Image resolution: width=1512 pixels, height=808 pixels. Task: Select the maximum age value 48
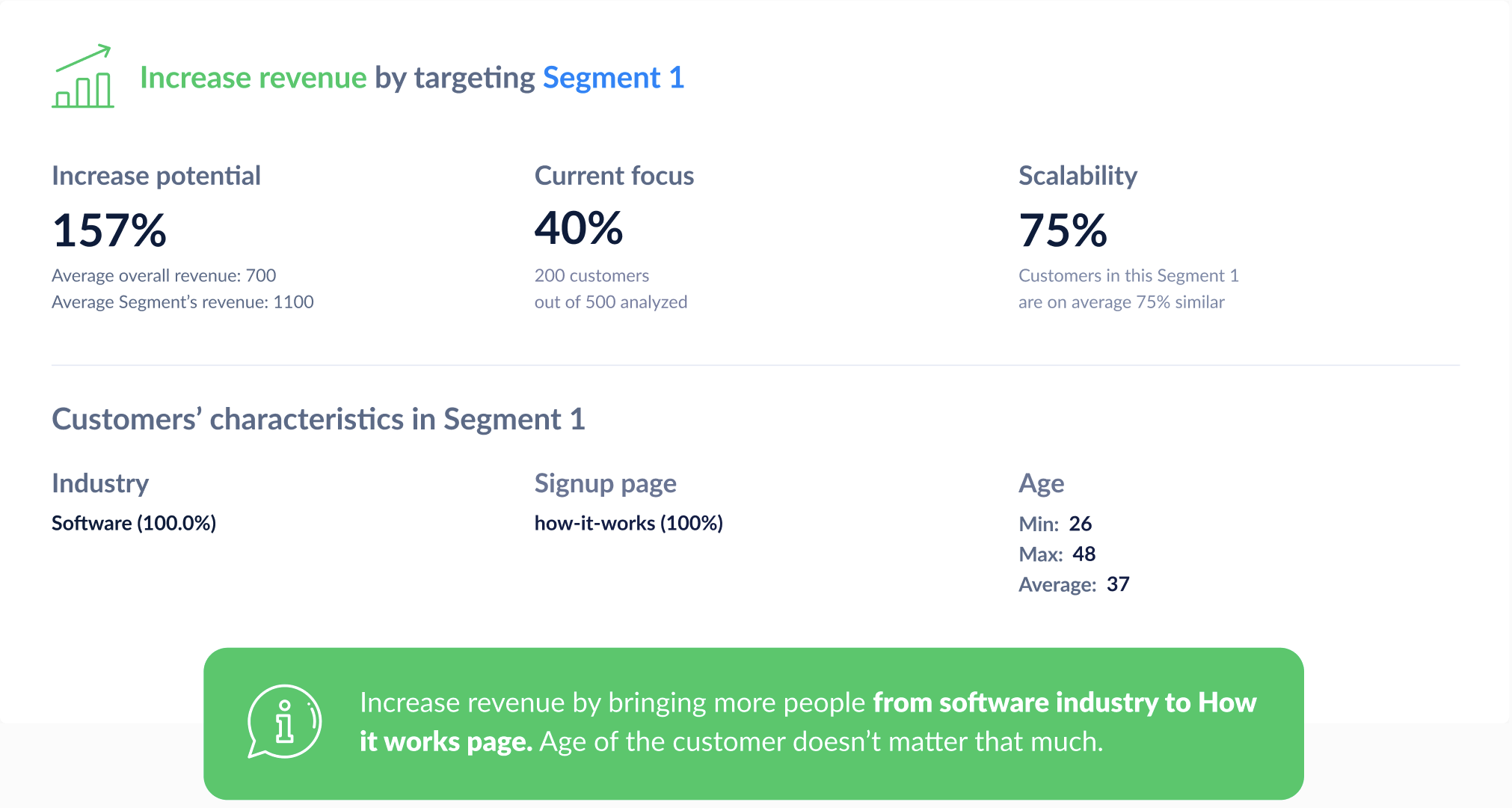pyautogui.click(x=1084, y=554)
